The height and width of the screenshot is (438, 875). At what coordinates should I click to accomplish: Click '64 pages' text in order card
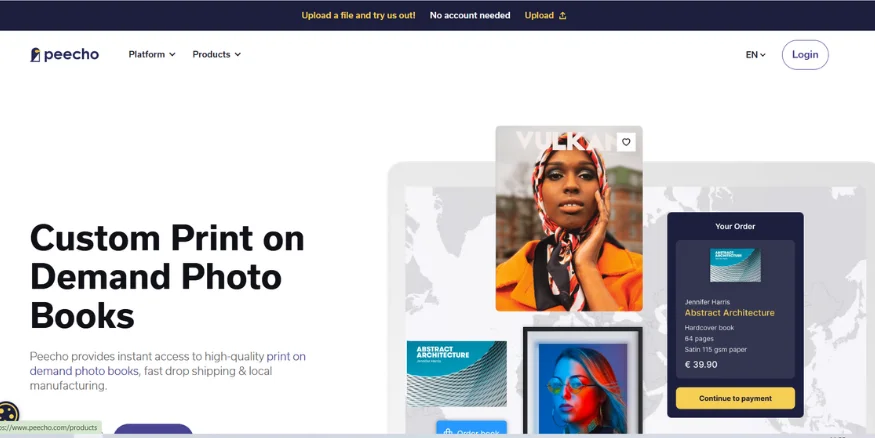(699, 339)
